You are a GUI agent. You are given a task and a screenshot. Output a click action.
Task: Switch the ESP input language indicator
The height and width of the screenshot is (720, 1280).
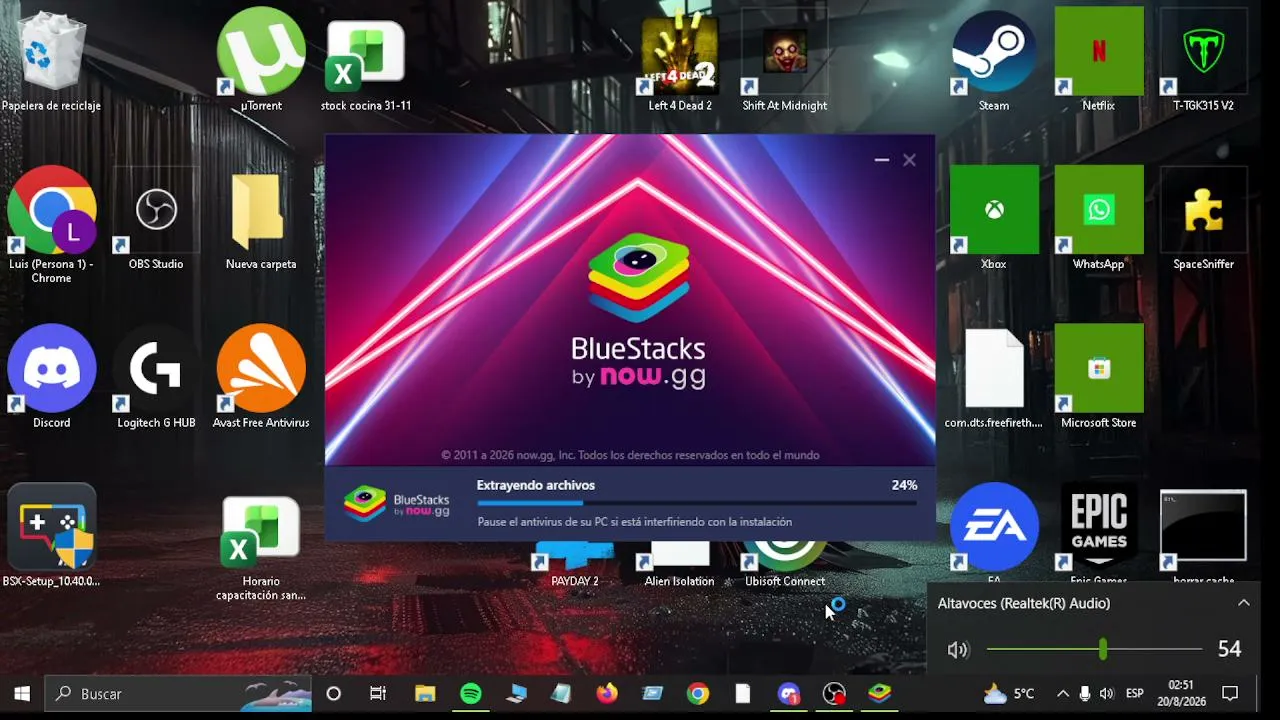coord(1135,693)
